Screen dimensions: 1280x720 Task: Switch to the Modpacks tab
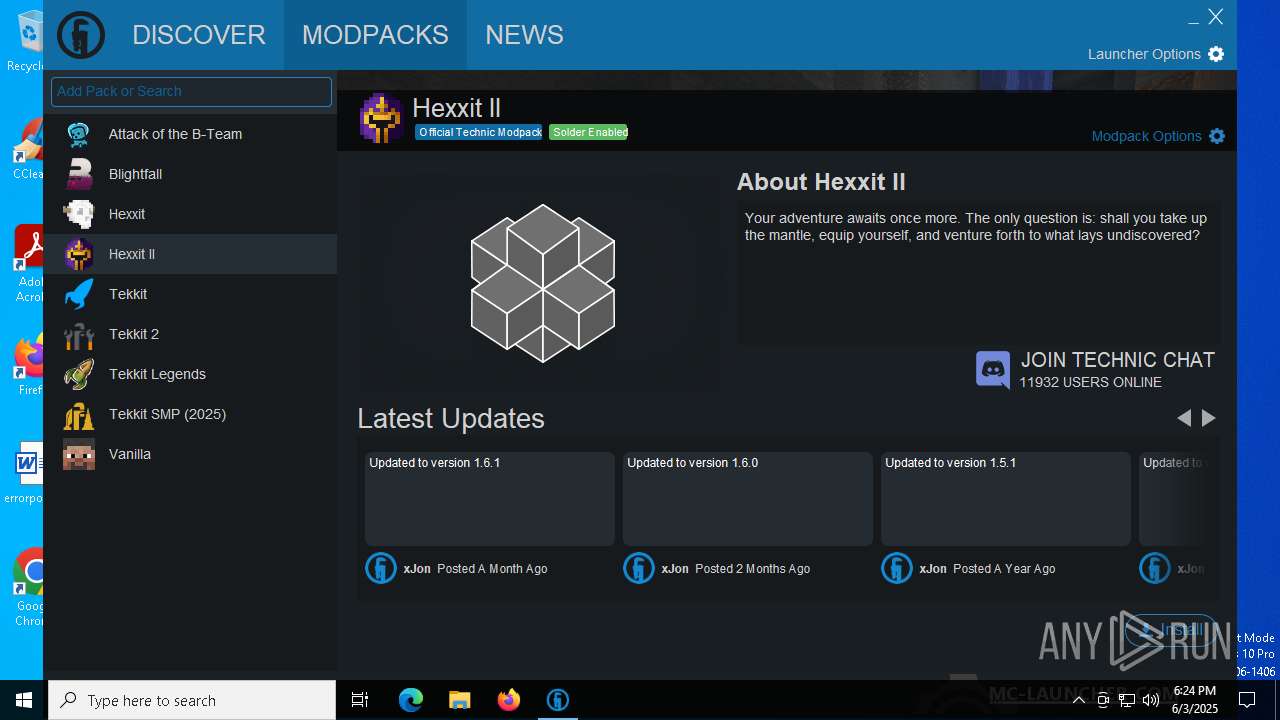coord(375,35)
